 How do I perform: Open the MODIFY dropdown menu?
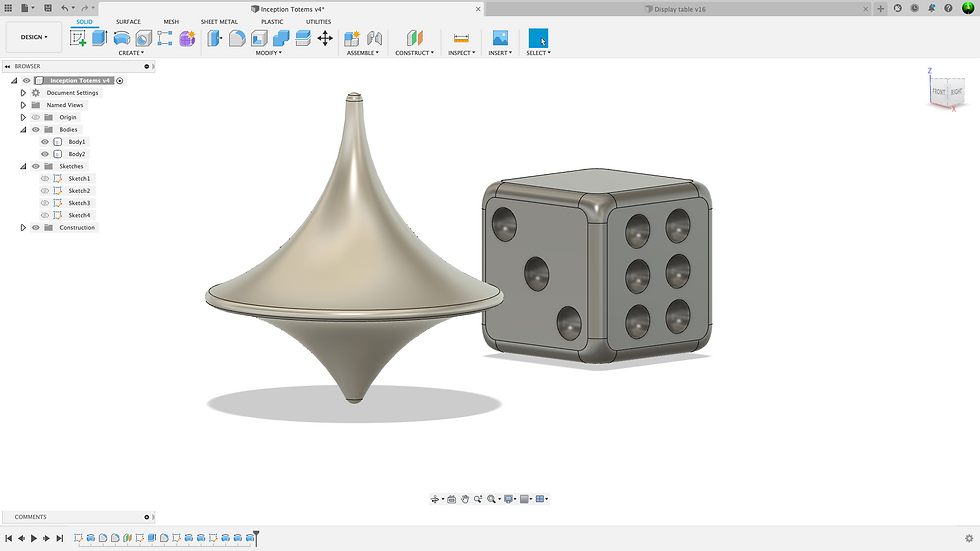(x=268, y=53)
